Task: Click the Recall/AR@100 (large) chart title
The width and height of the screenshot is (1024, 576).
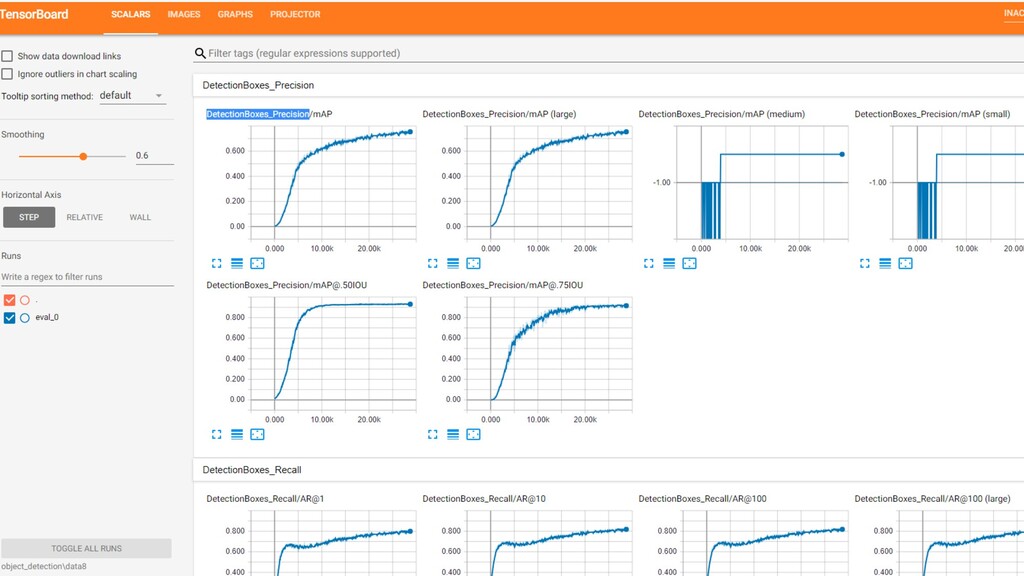Action: pyautogui.click(x=932, y=499)
